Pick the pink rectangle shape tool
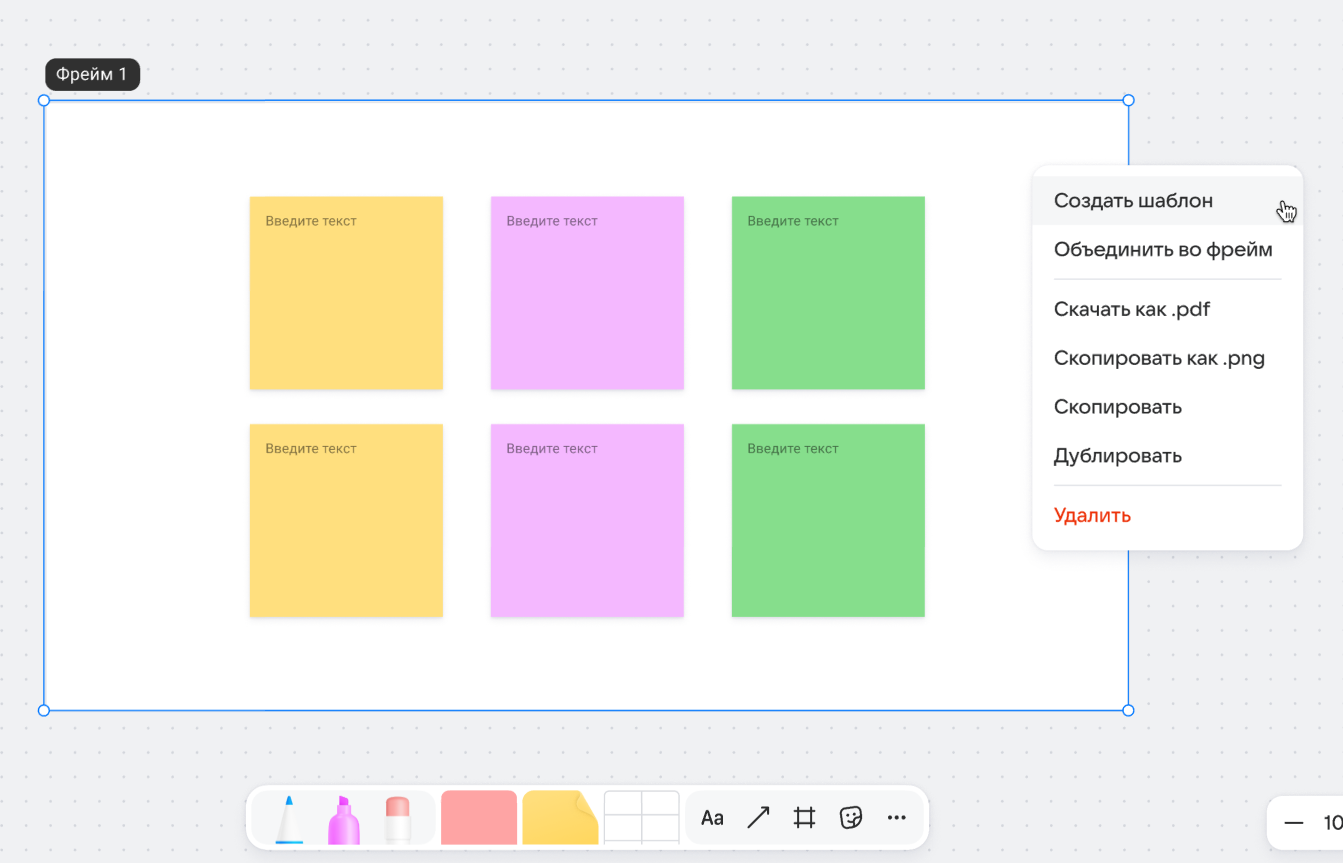This screenshot has height=863, width=1343. click(478, 818)
